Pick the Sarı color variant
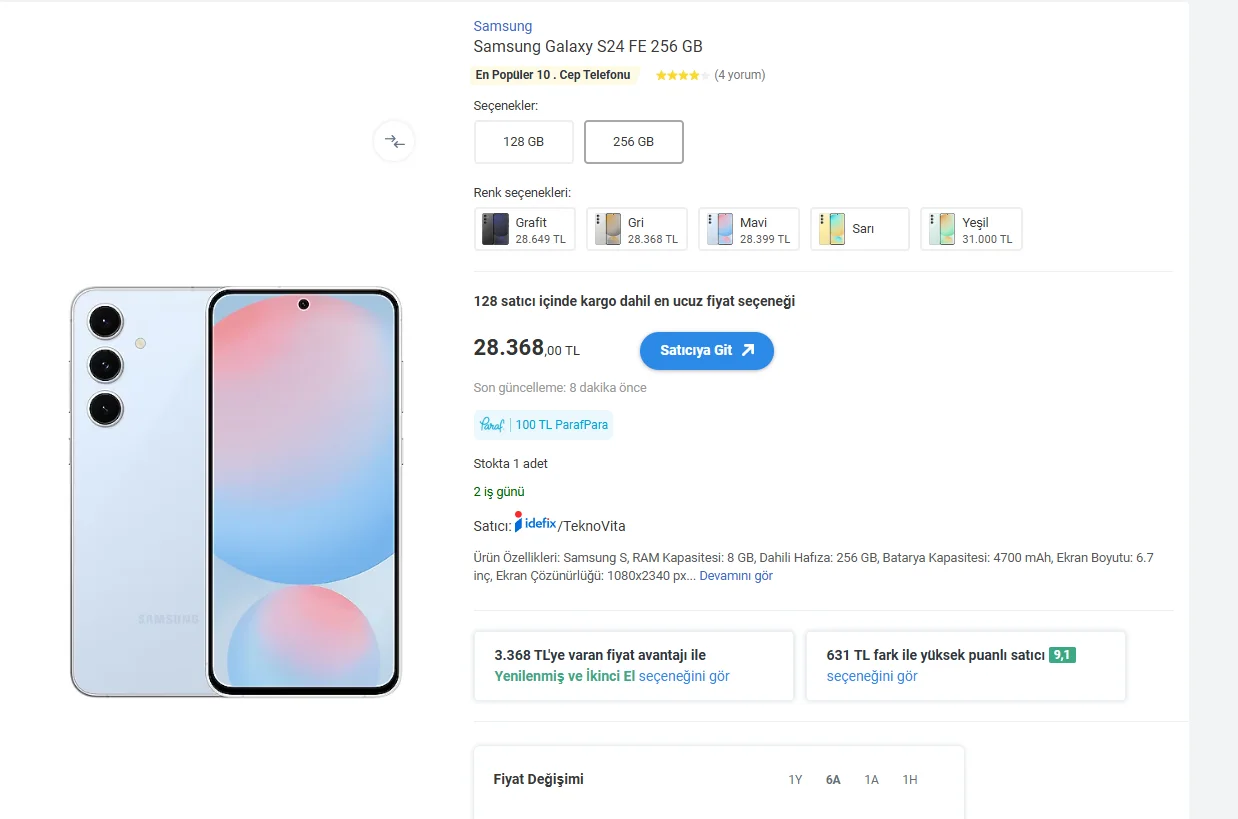The image size is (1238, 819). 859,229
